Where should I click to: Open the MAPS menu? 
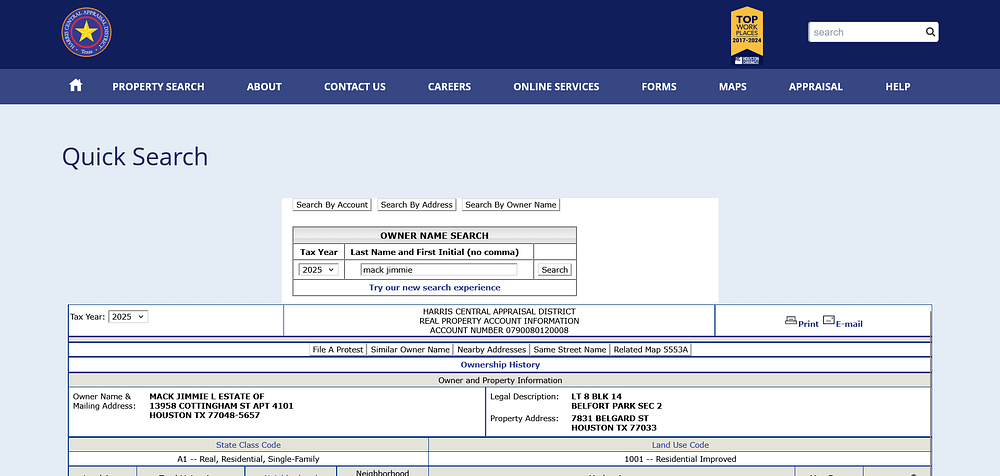[x=732, y=87]
